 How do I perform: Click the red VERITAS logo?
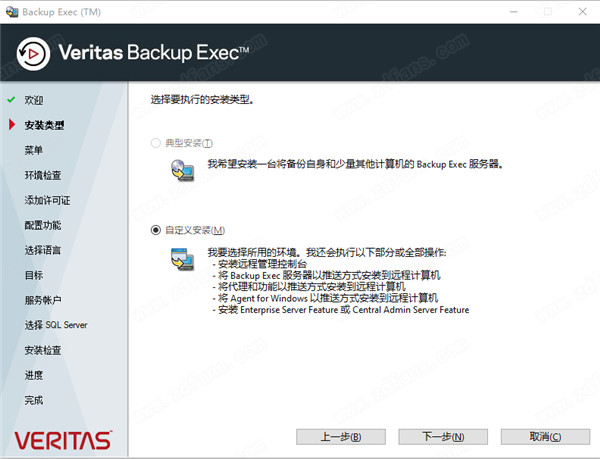[63, 440]
